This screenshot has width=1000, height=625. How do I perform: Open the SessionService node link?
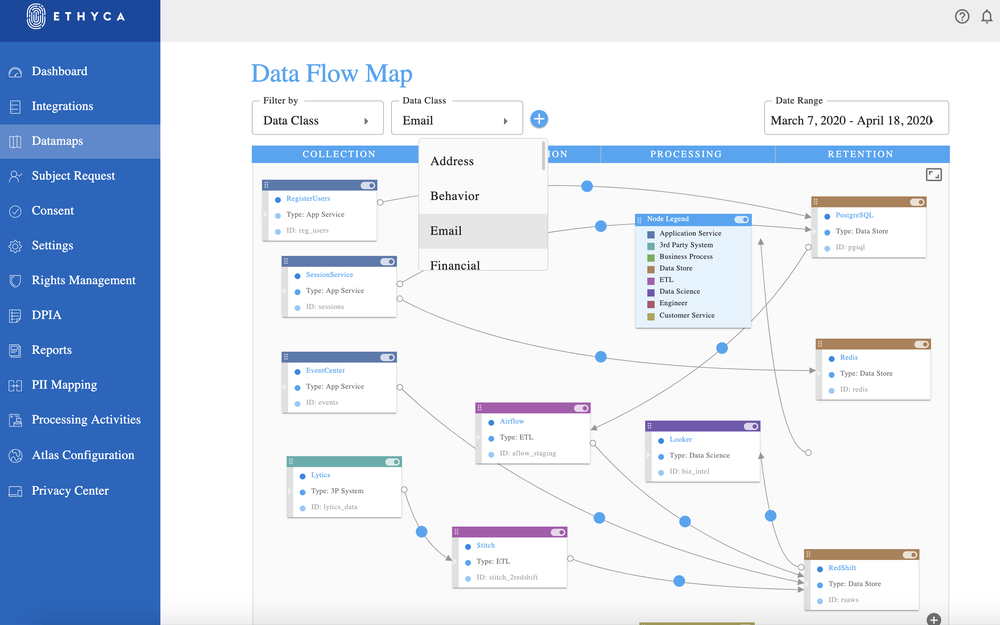[x=329, y=275]
